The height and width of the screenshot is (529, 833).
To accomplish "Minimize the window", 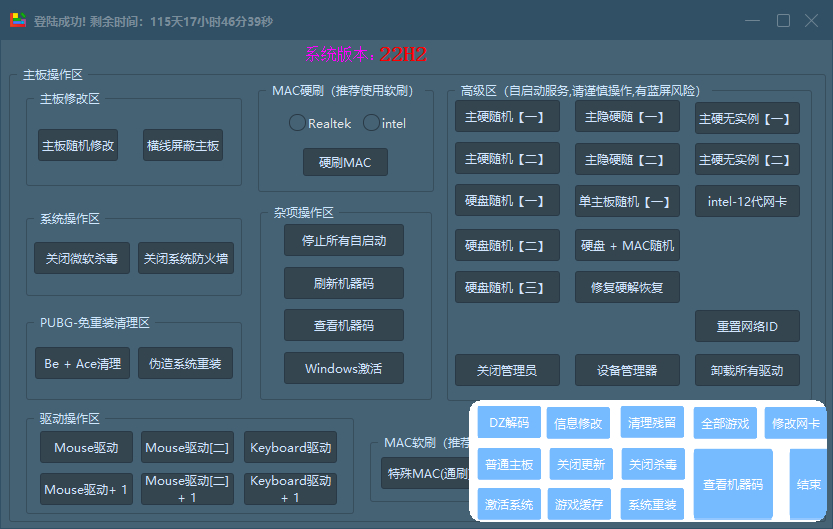I will (x=750, y=21).
